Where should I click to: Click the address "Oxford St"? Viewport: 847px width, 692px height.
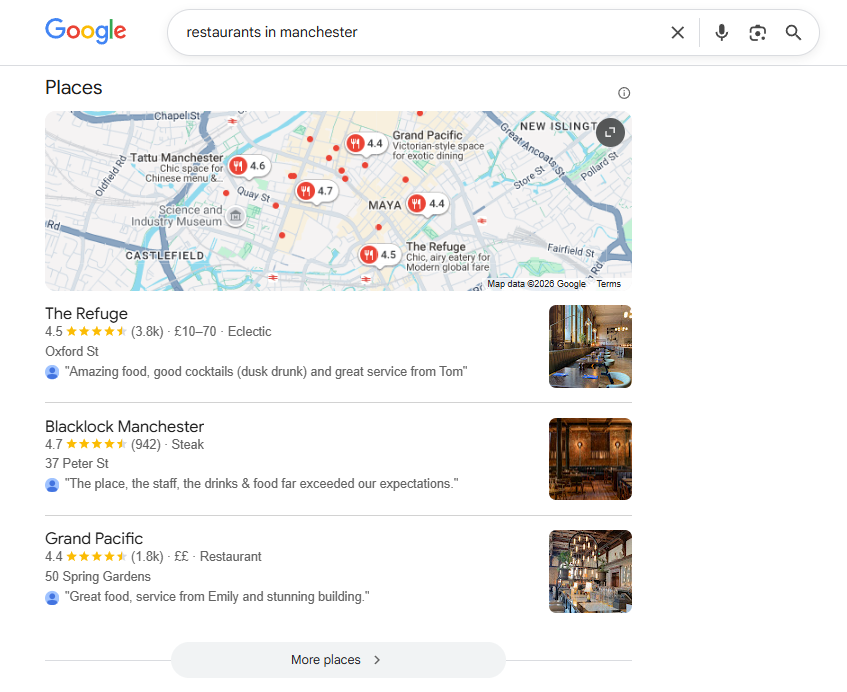point(72,351)
